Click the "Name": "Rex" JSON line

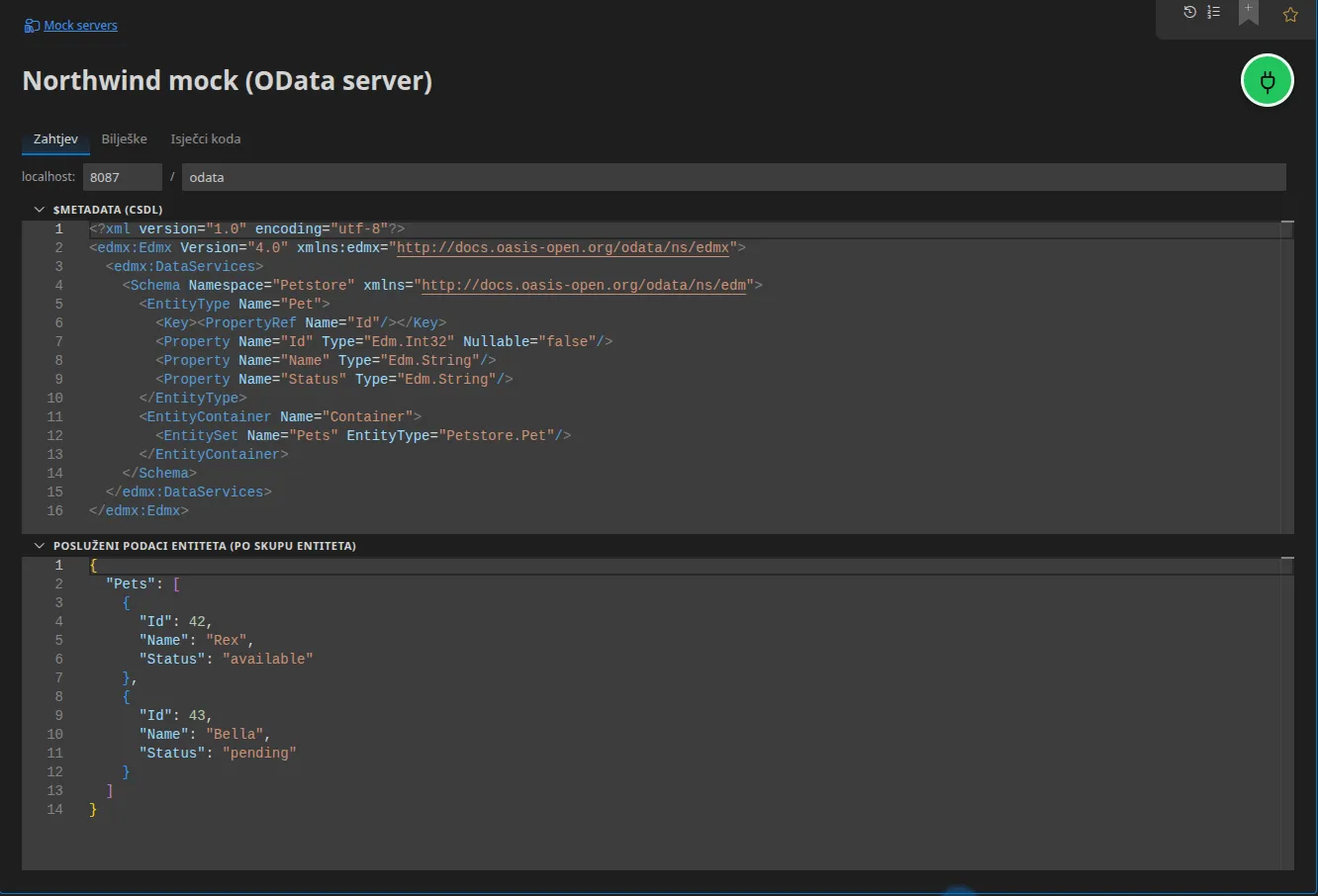tap(197, 640)
